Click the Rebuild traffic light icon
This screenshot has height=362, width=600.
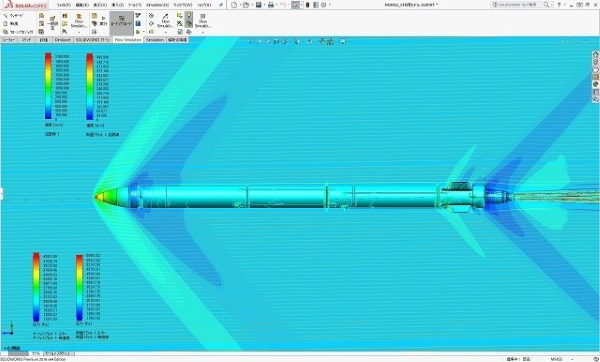pos(307,5)
